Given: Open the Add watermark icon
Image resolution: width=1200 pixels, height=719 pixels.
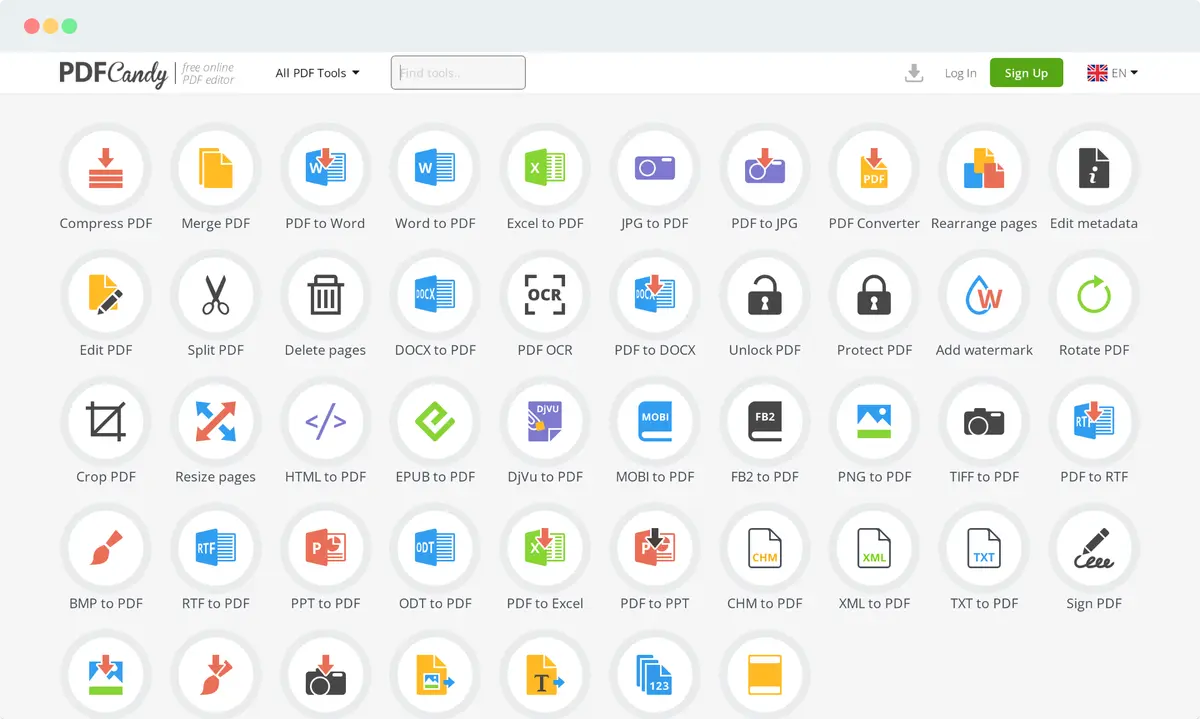Looking at the screenshot, I should (x=984, y=295).
